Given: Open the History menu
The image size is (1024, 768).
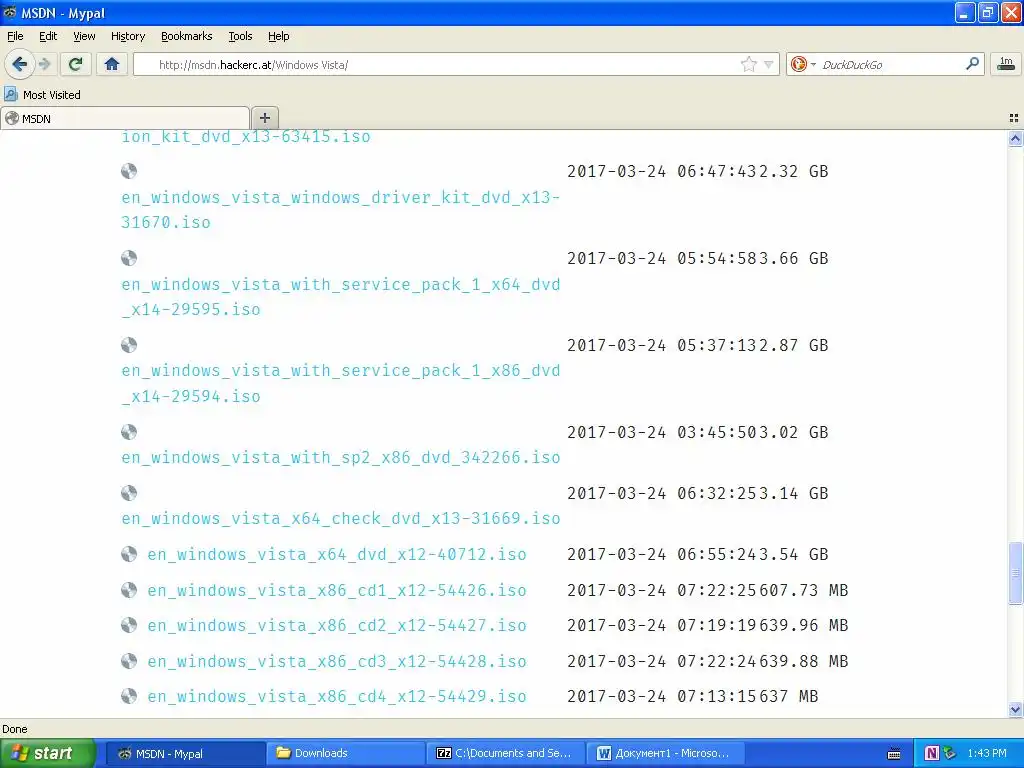Looking at the screenshot, I should point(127,36).
